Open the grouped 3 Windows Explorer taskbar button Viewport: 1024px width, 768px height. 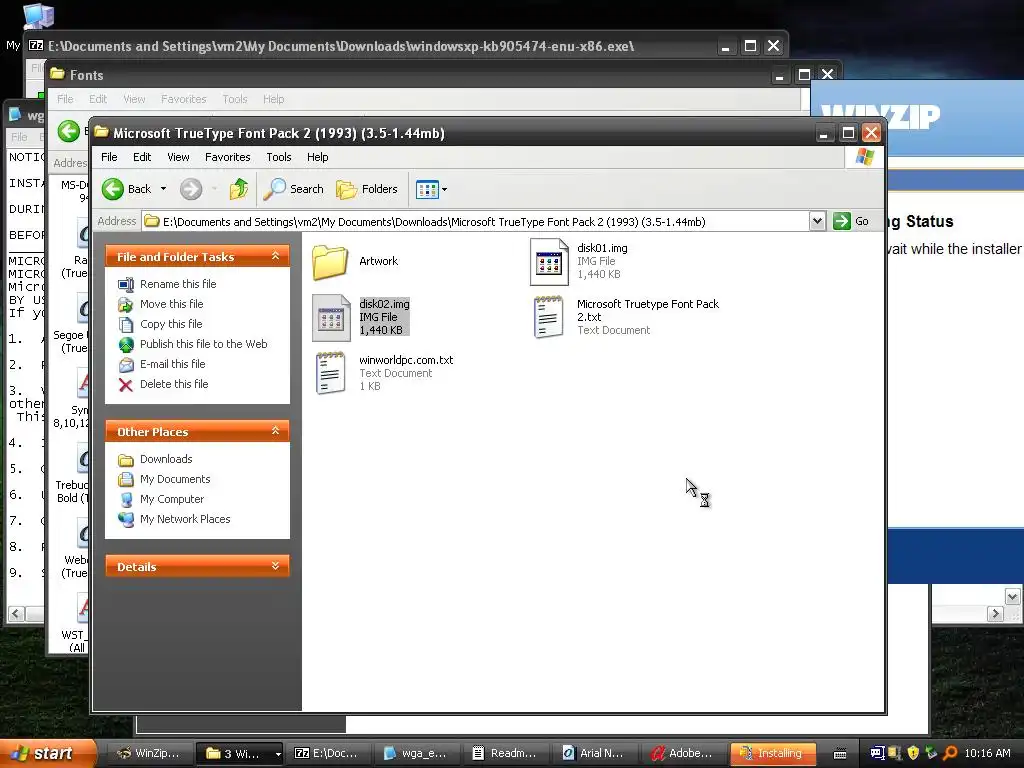point(239,753)
